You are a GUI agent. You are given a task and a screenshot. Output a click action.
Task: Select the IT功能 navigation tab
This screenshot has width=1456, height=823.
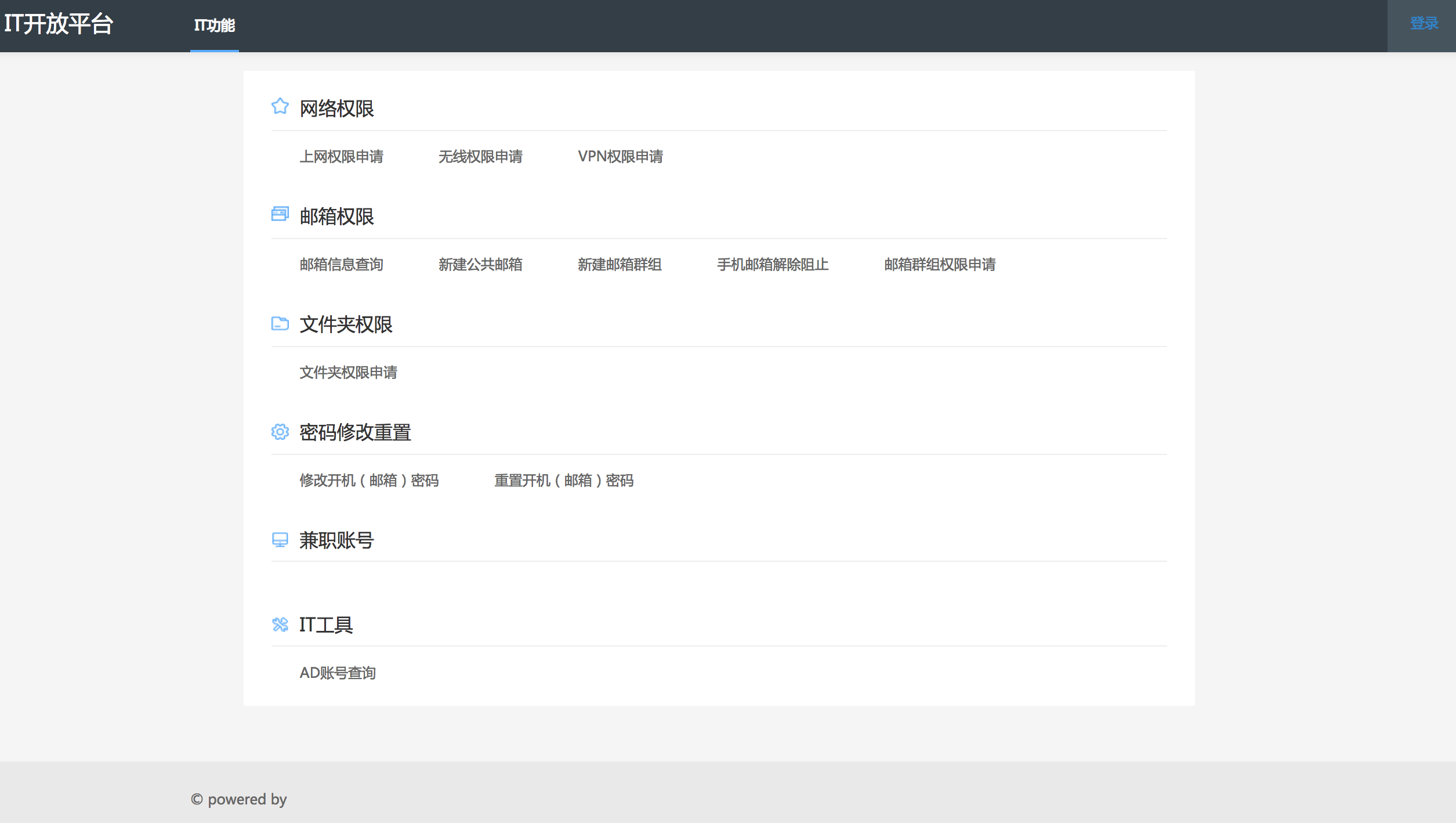click(x=214, y=26)
